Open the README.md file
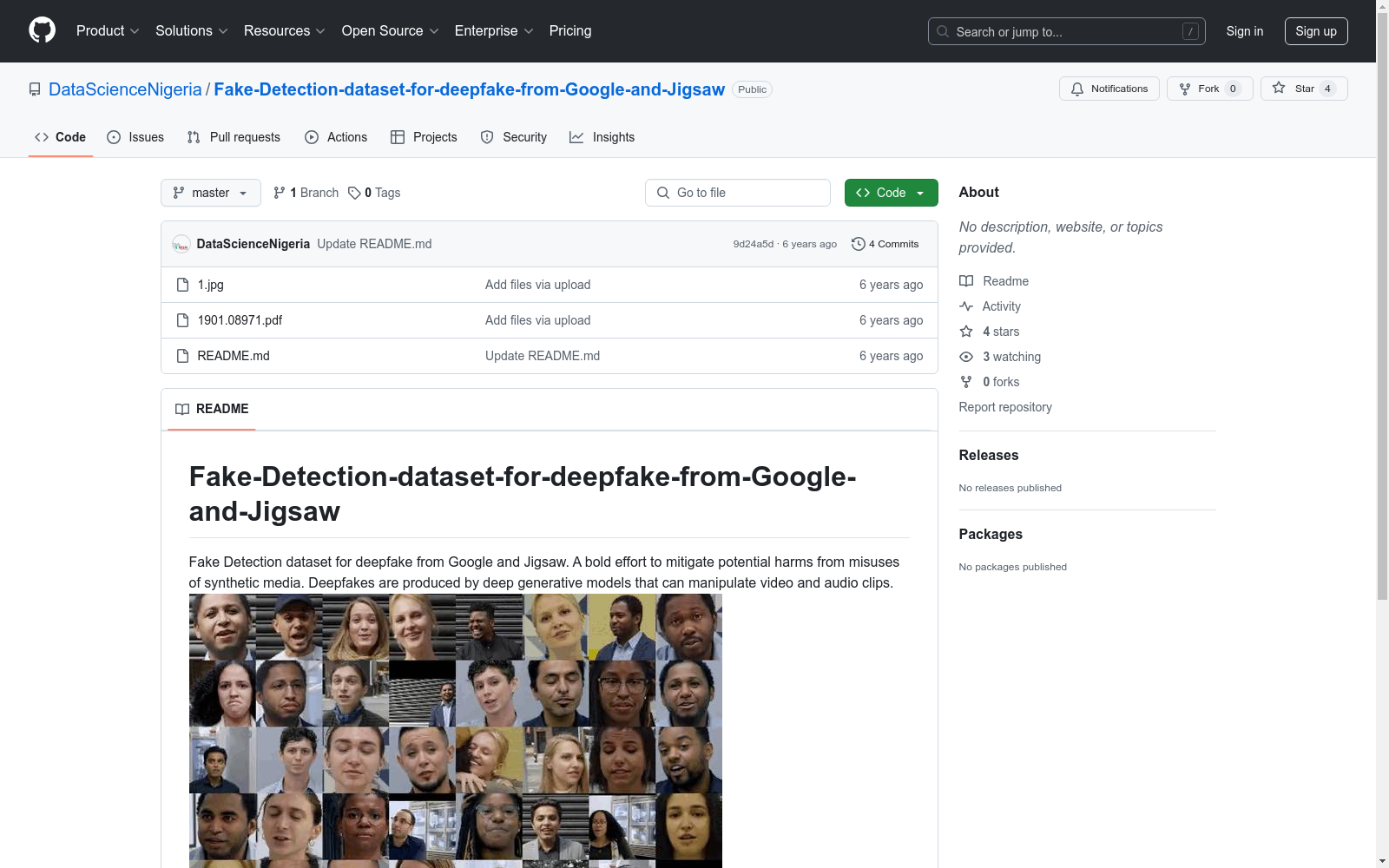Image resolution: width=1389 pixels, height=868 pixels. [234, 356]
